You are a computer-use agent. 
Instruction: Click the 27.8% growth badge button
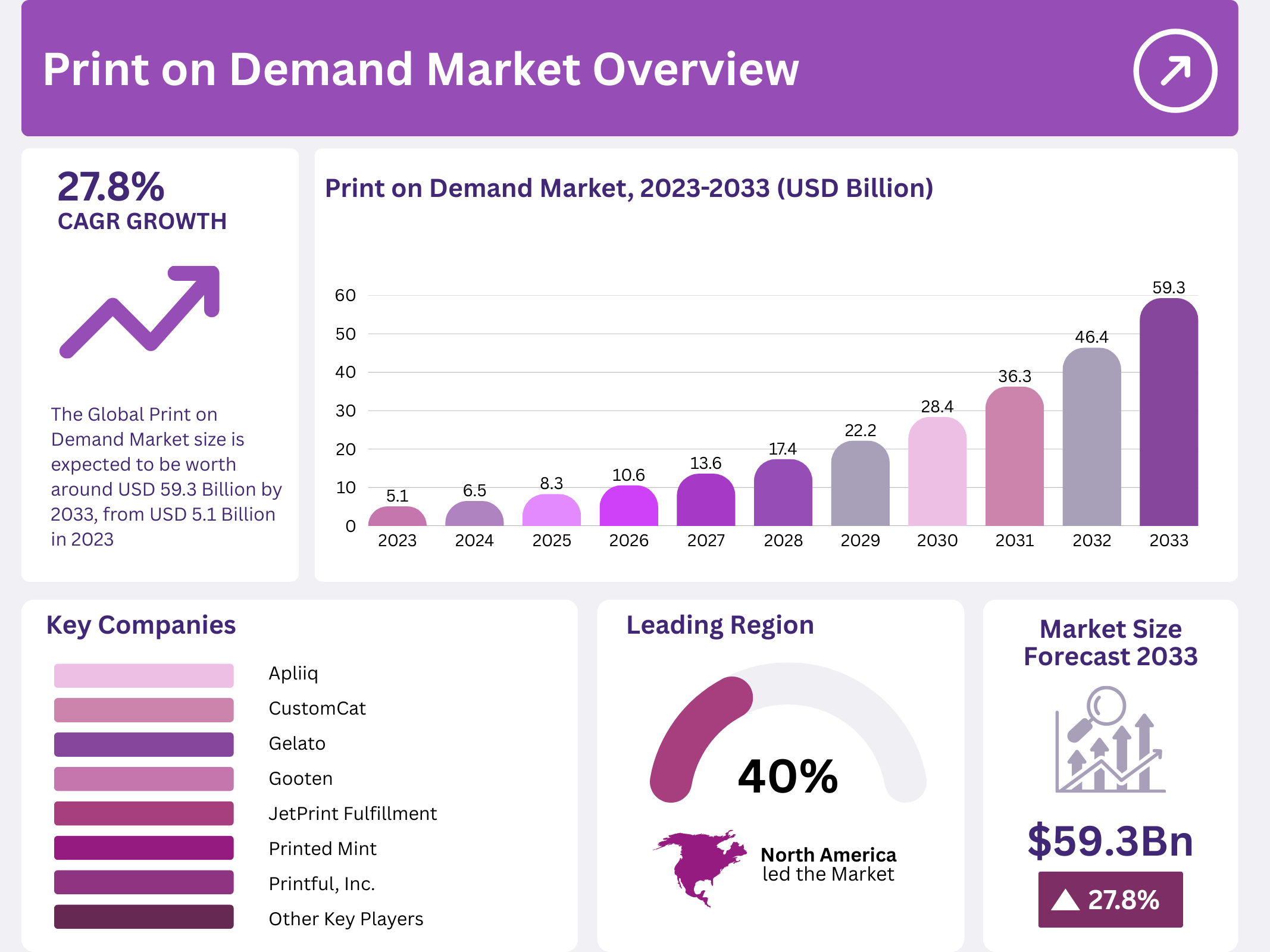(1110, 900)
